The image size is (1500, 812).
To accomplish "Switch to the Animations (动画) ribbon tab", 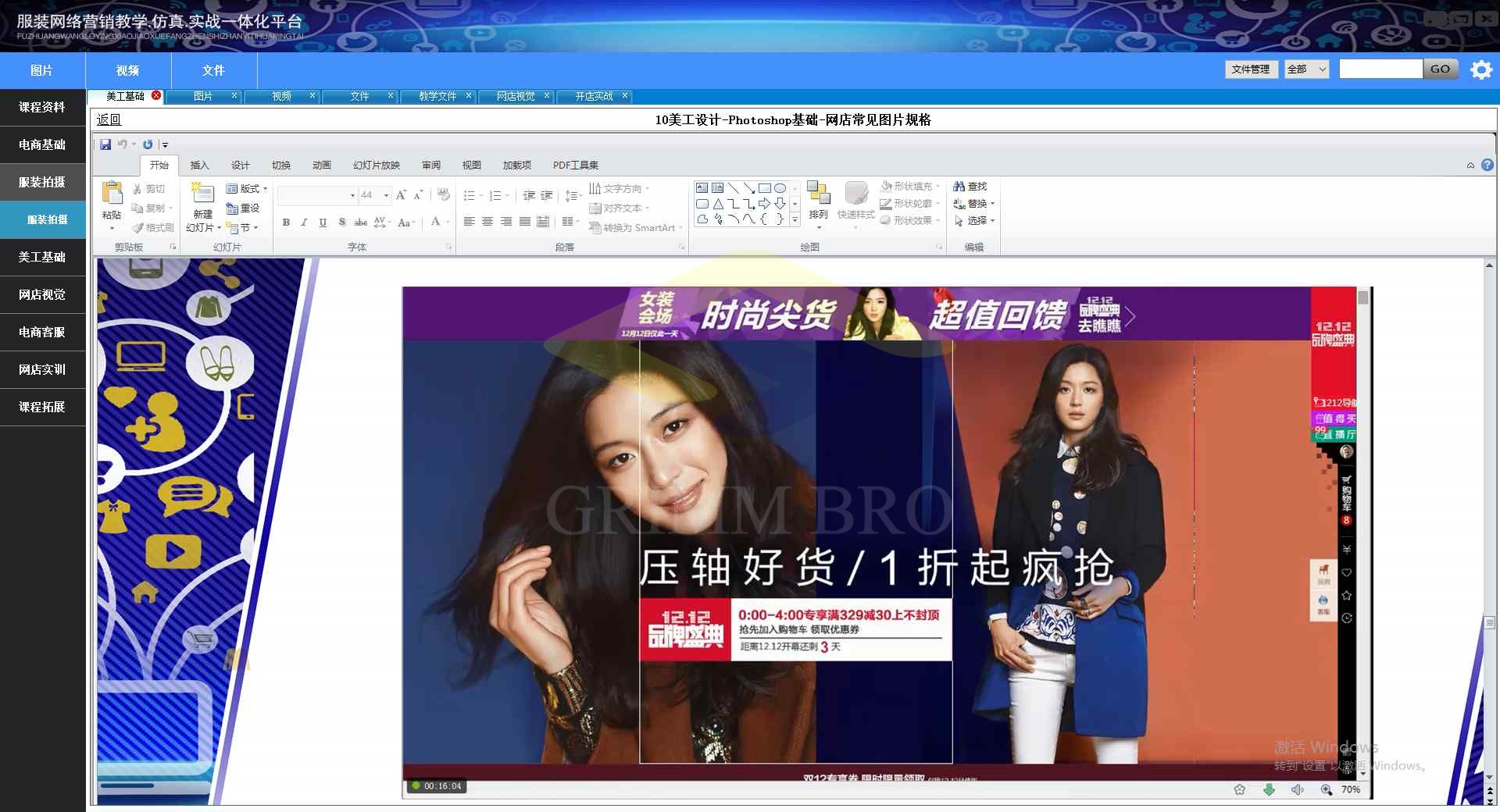I will coord(322,166).
